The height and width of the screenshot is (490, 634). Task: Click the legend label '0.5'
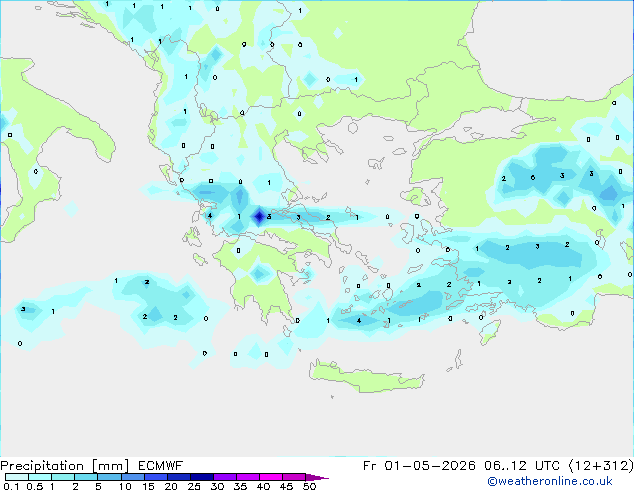tap(34, 486)
